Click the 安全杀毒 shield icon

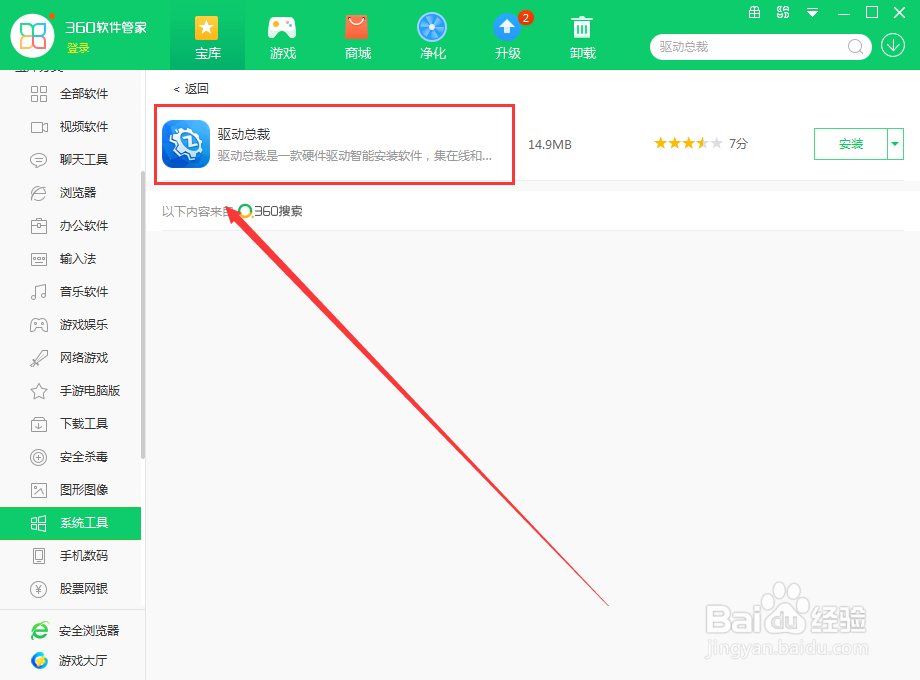tap(39, 457)
